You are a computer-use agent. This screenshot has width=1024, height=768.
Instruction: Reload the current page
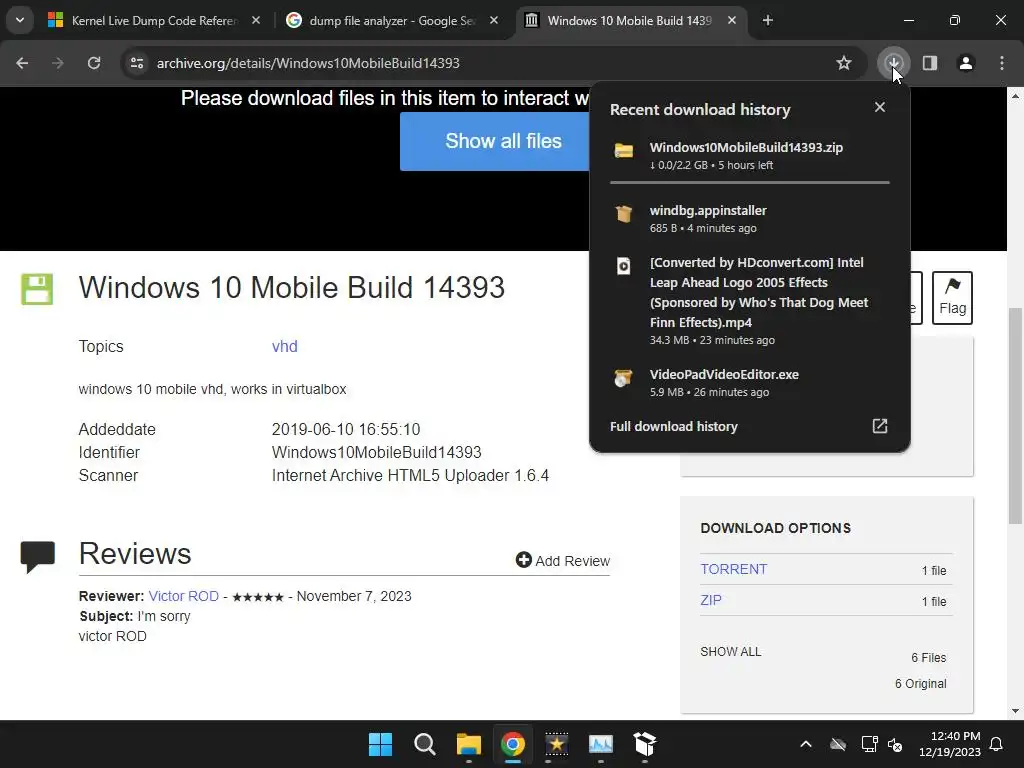[x=94, y=63]
